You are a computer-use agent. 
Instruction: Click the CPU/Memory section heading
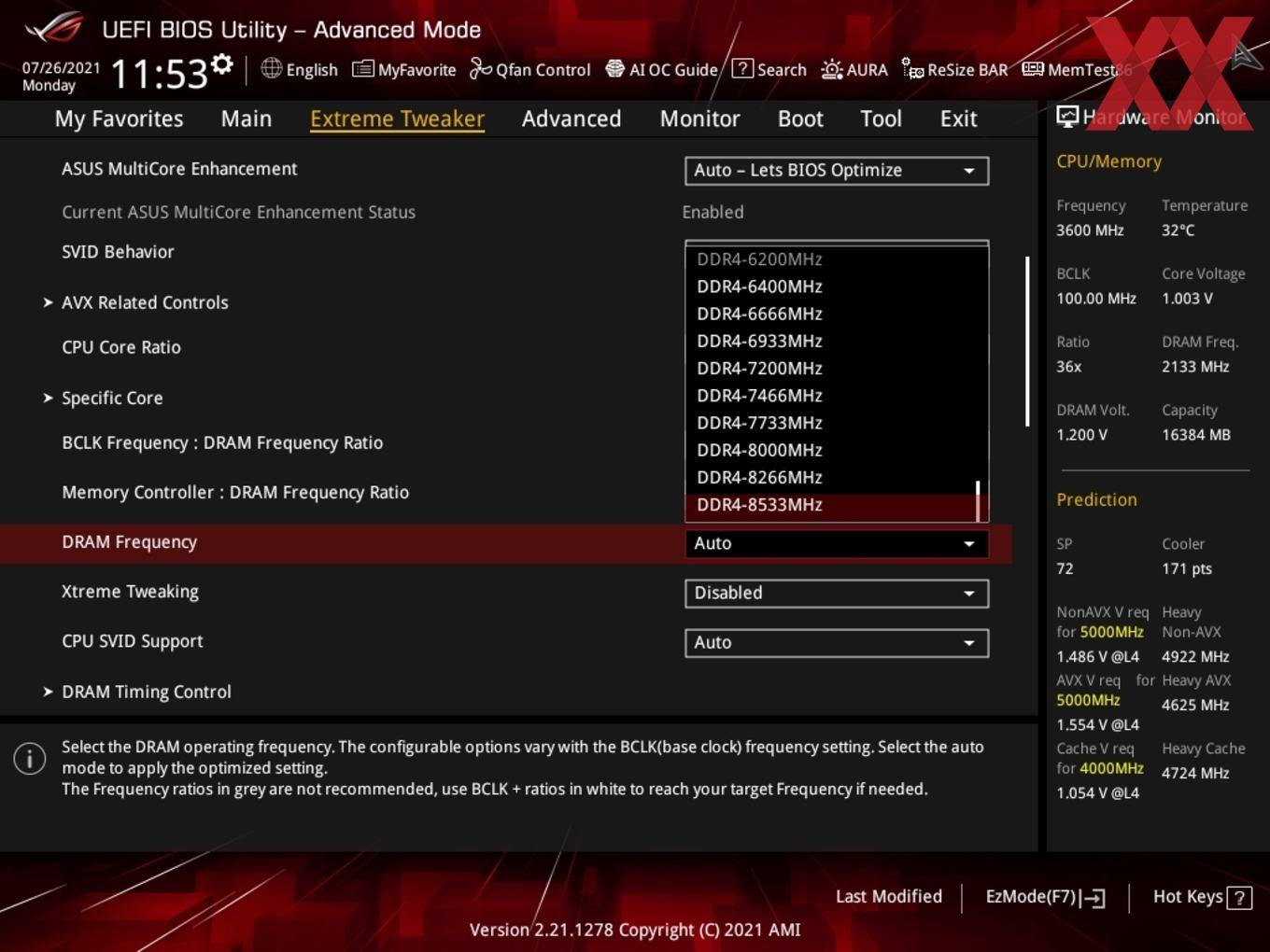pos(1108,161)
